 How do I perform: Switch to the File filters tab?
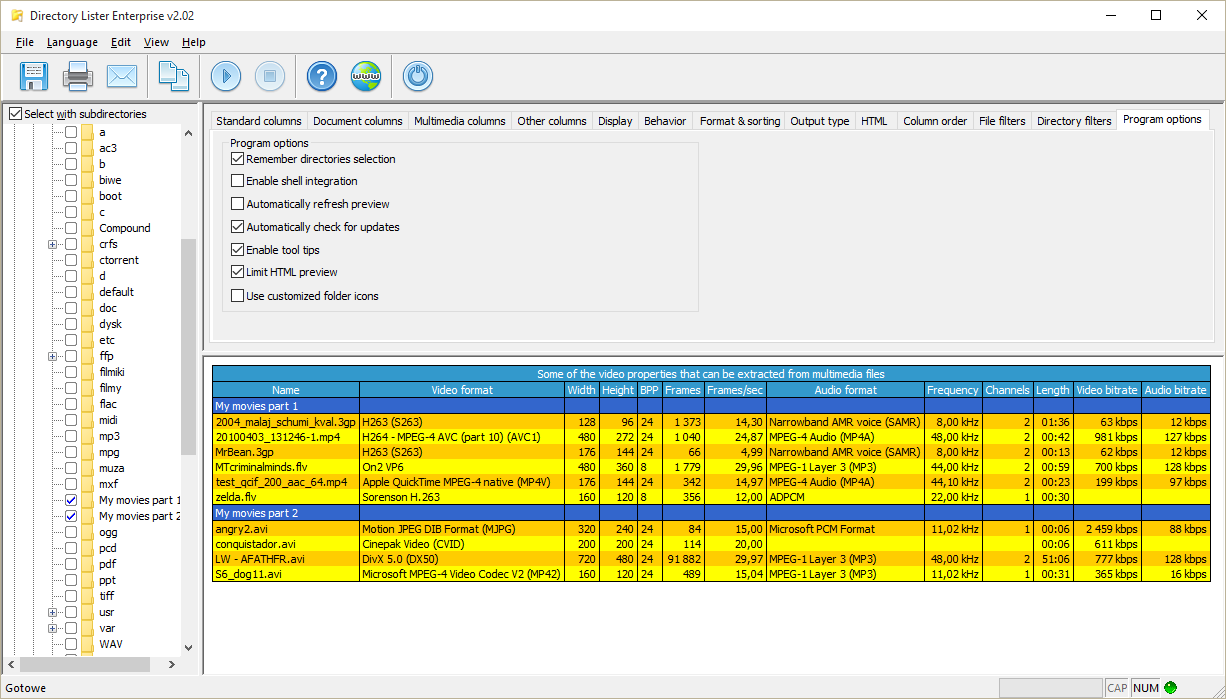pos(1002,119)
